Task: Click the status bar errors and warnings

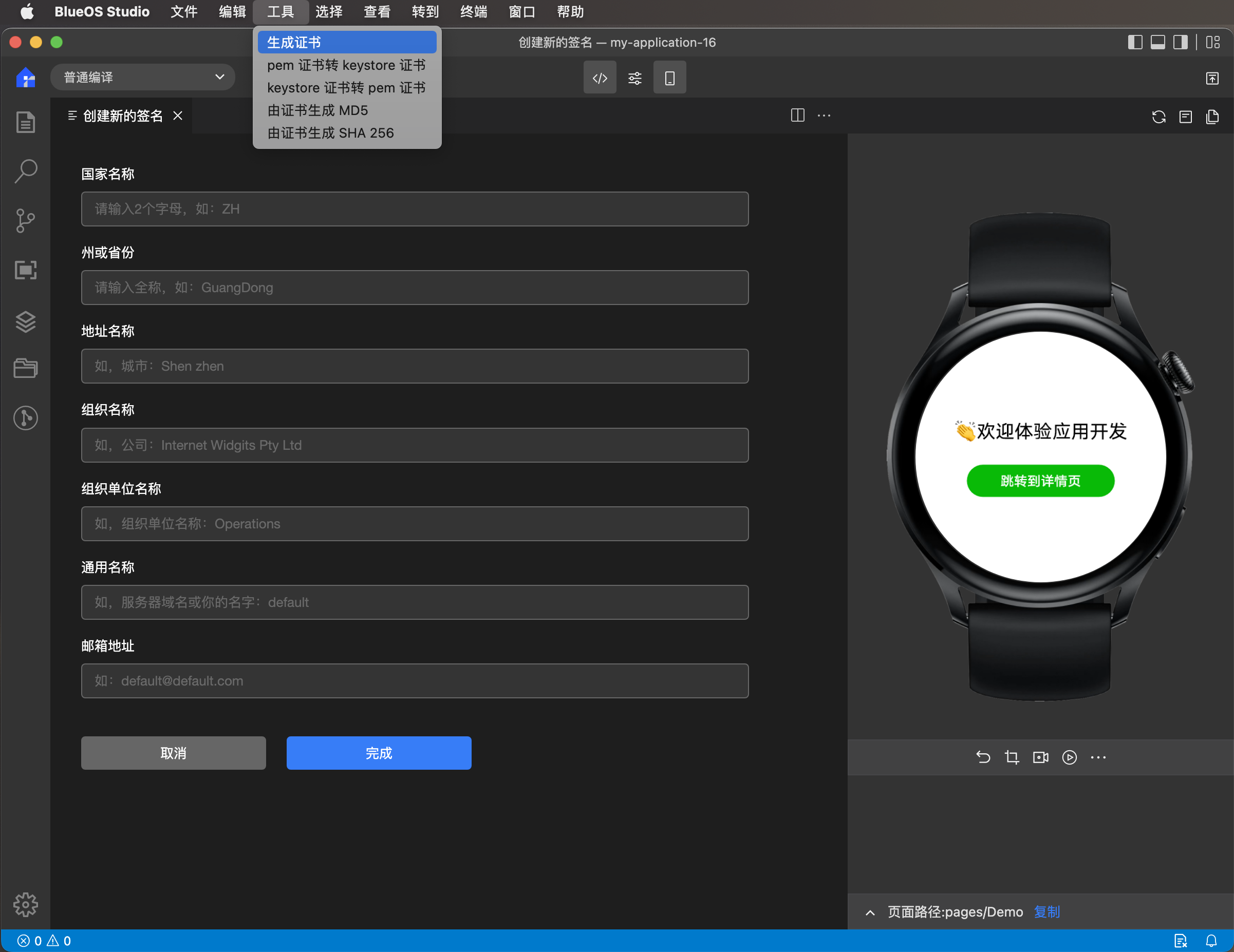Action: [44, 941]
